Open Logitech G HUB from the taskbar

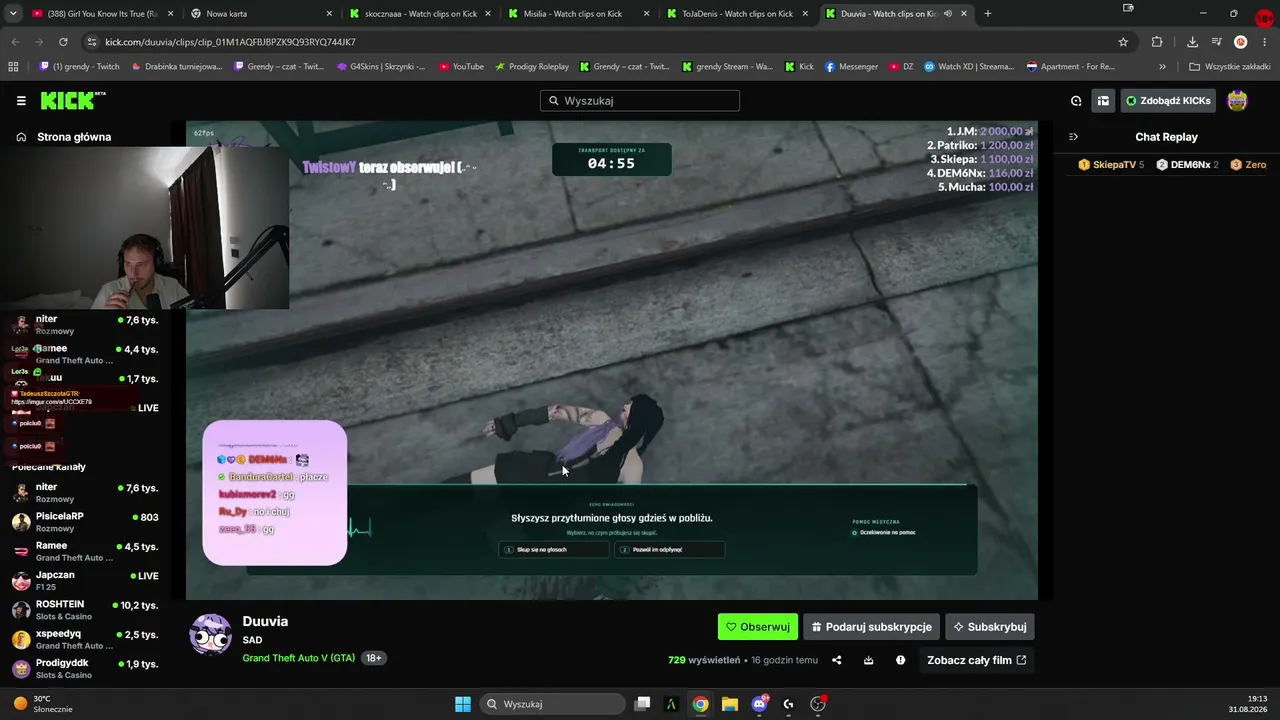789,704
